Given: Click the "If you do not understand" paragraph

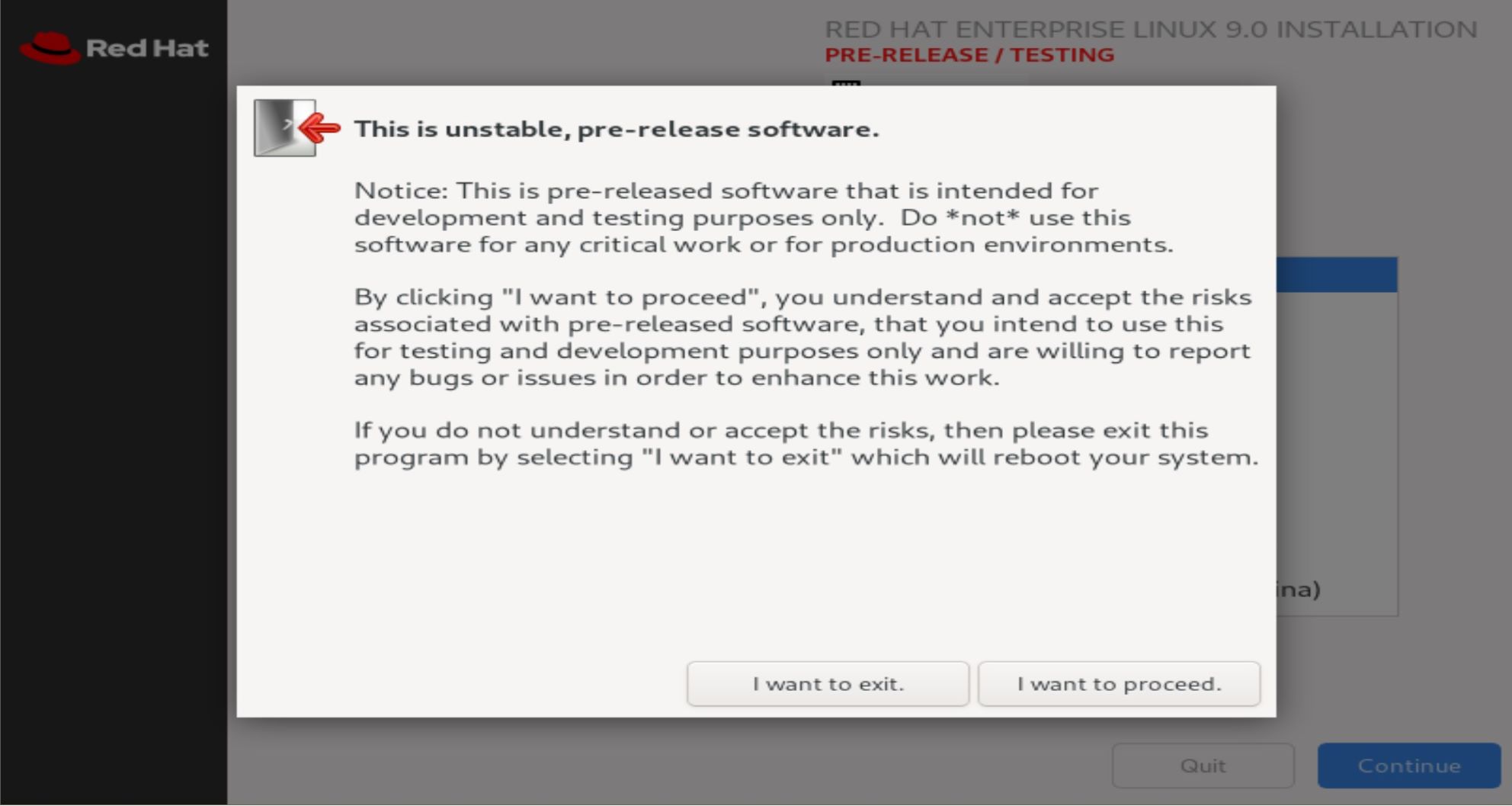Looking at the screenshot, I should pyautogui.click(x=806, y=444).
